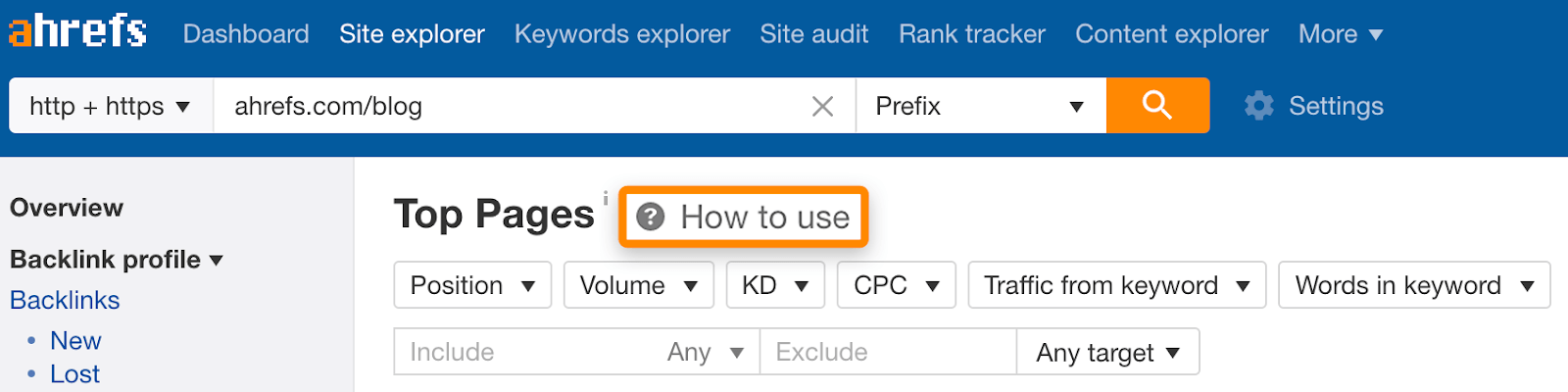
Task: Expand the Position filter dropdown
Action: (x=472, y=285)
